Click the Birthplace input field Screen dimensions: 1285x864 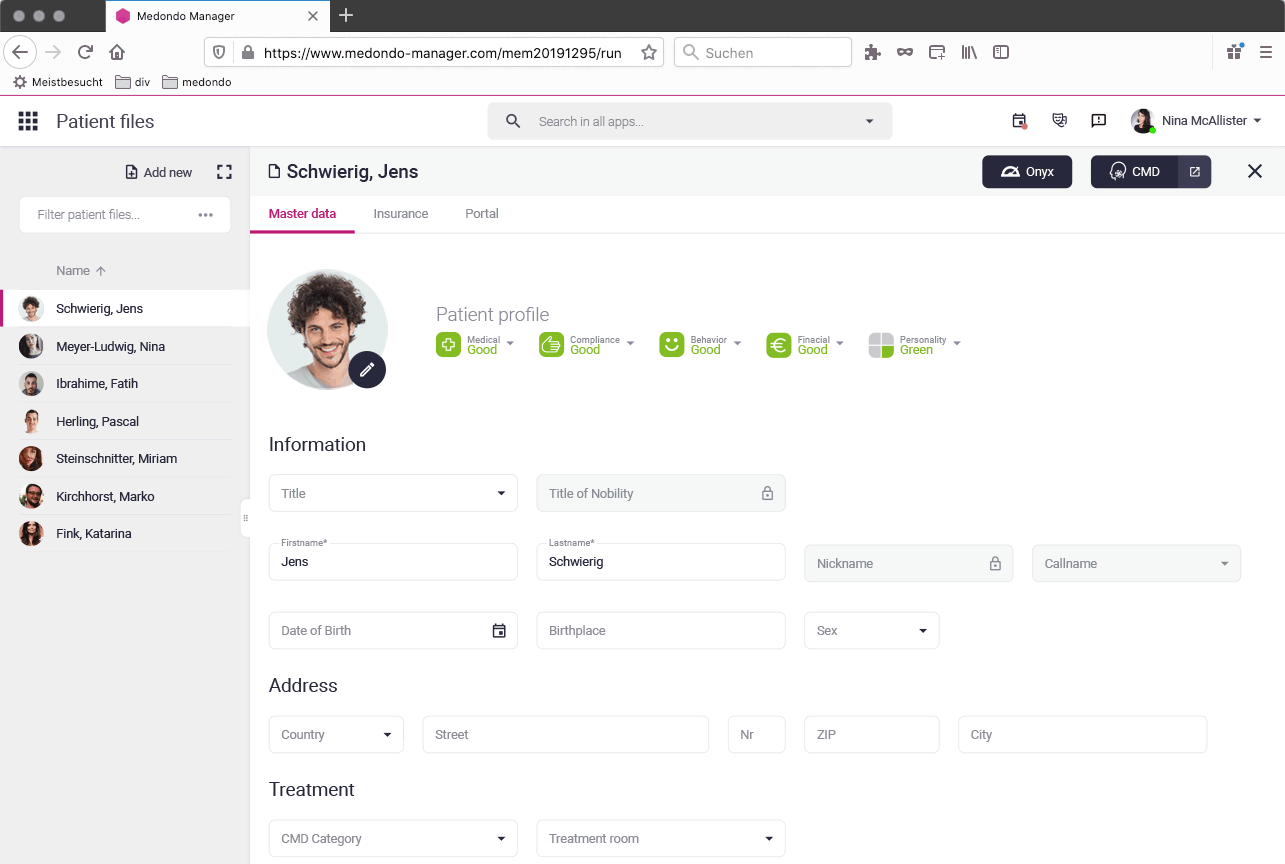point(660,631)
